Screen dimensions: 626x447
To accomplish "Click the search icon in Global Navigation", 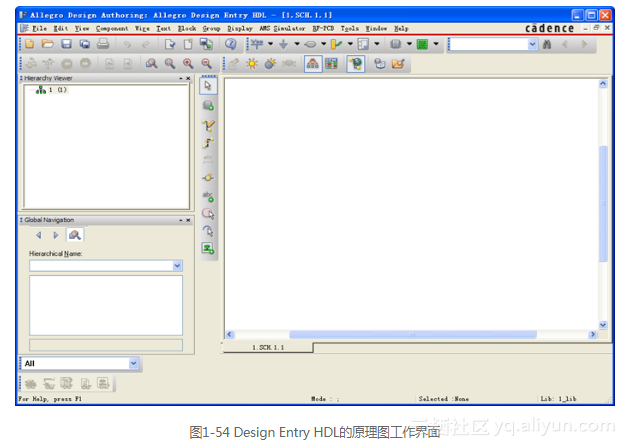I will (x=75, y=235).
